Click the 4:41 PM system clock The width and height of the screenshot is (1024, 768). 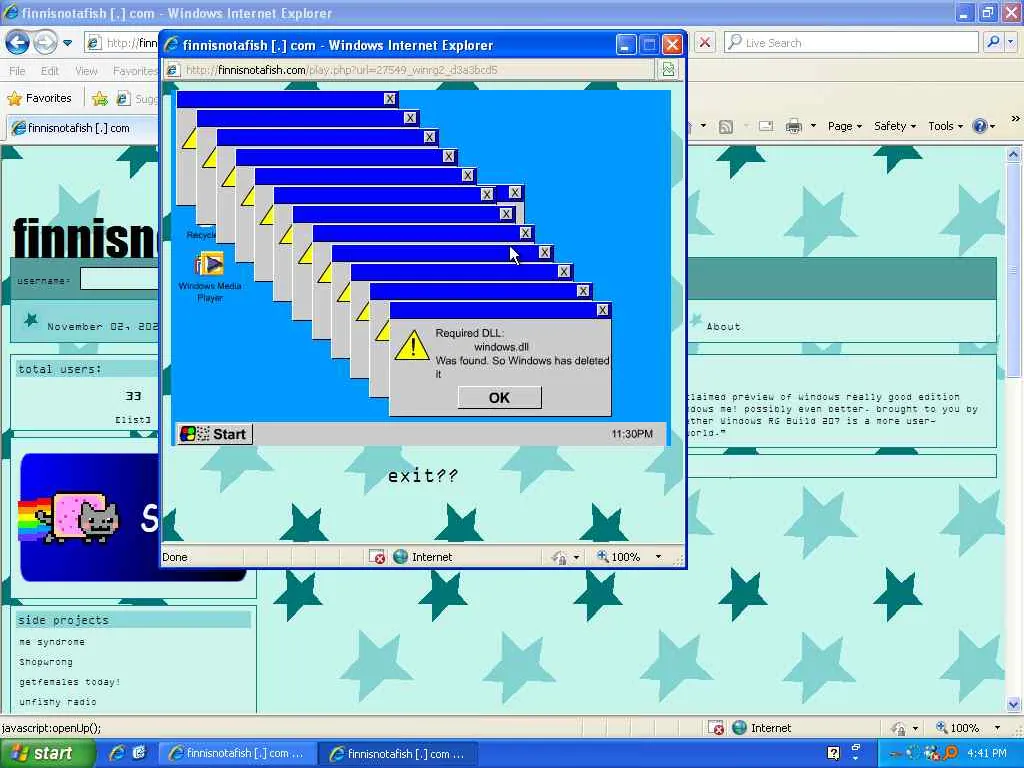[x=987, y=754]
